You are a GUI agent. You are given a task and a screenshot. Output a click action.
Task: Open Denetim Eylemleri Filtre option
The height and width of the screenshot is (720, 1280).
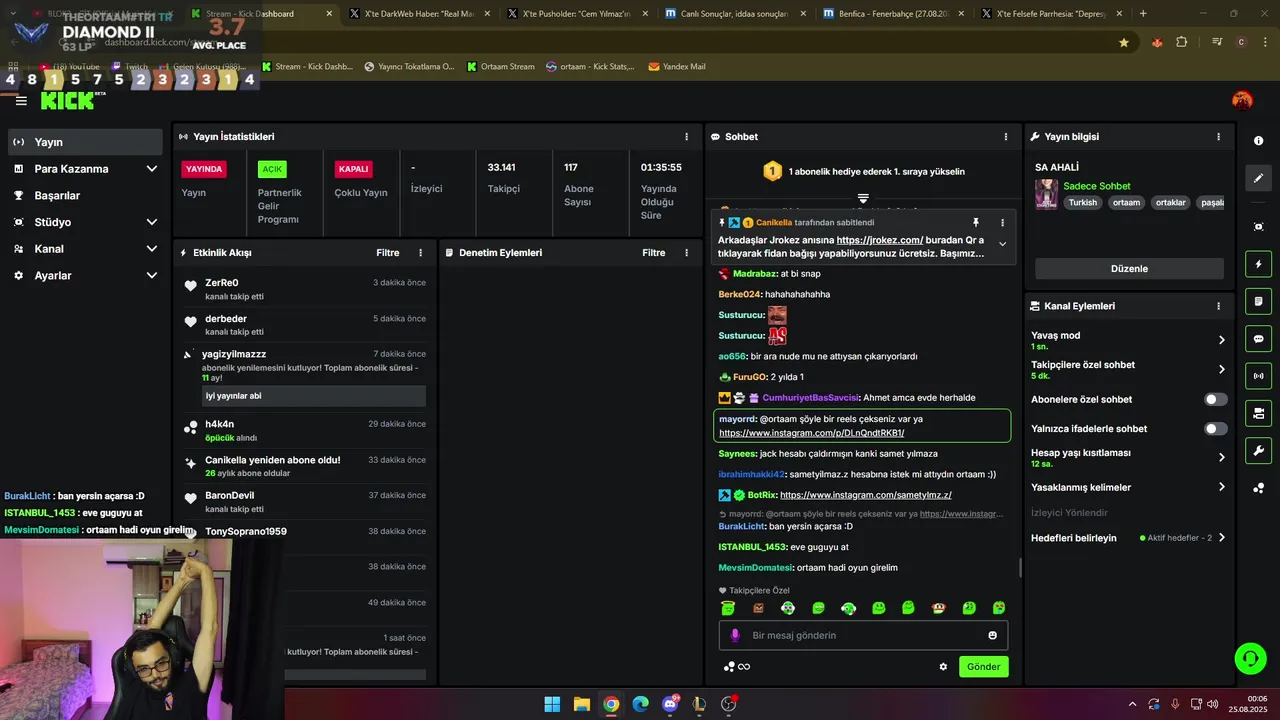[653, 253]
